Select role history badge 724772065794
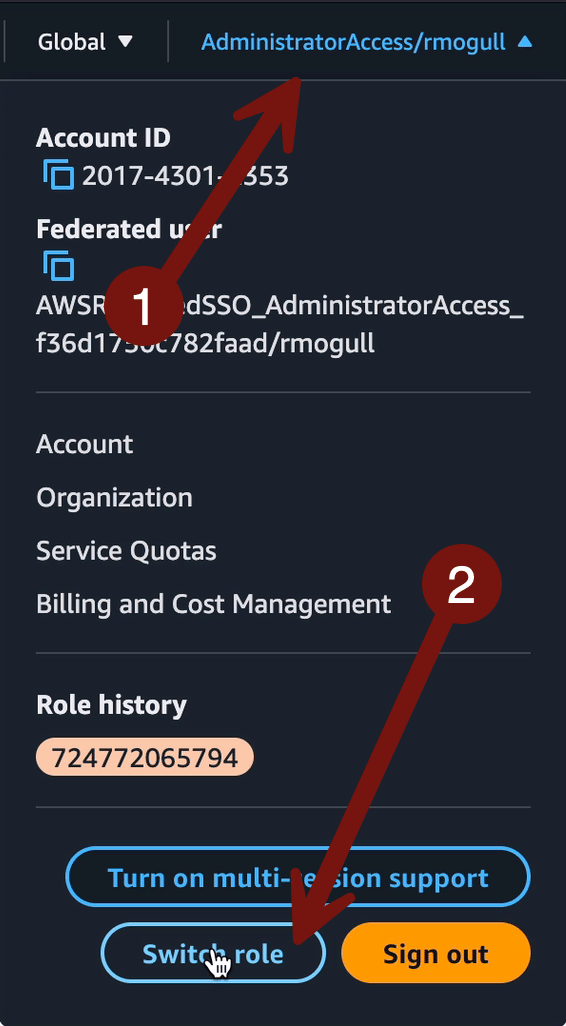Viewport: 566px width, 1026px height. [x=145, y=757]
